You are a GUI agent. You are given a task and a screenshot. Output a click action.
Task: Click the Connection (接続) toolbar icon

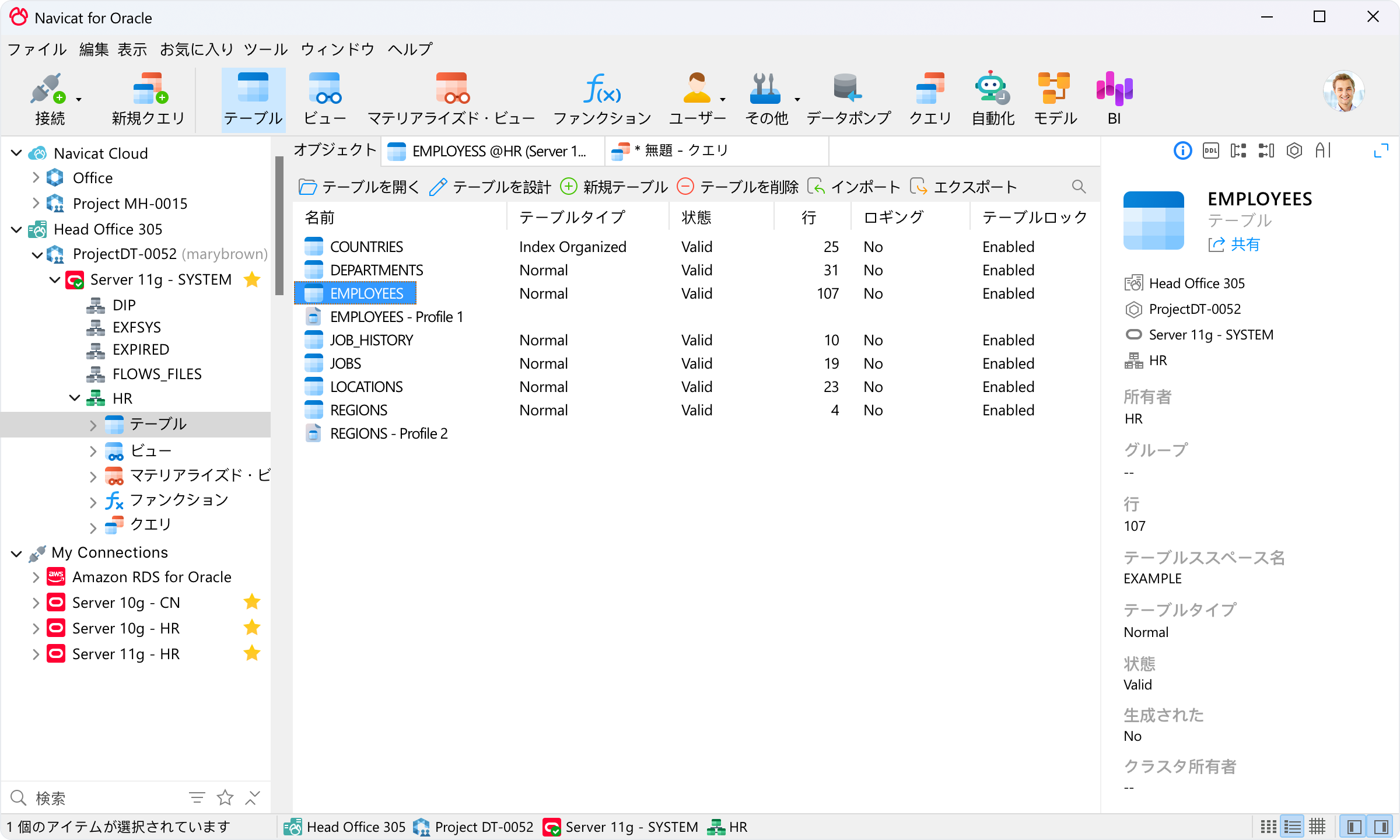pyautogui.click(x=49, y=99)
